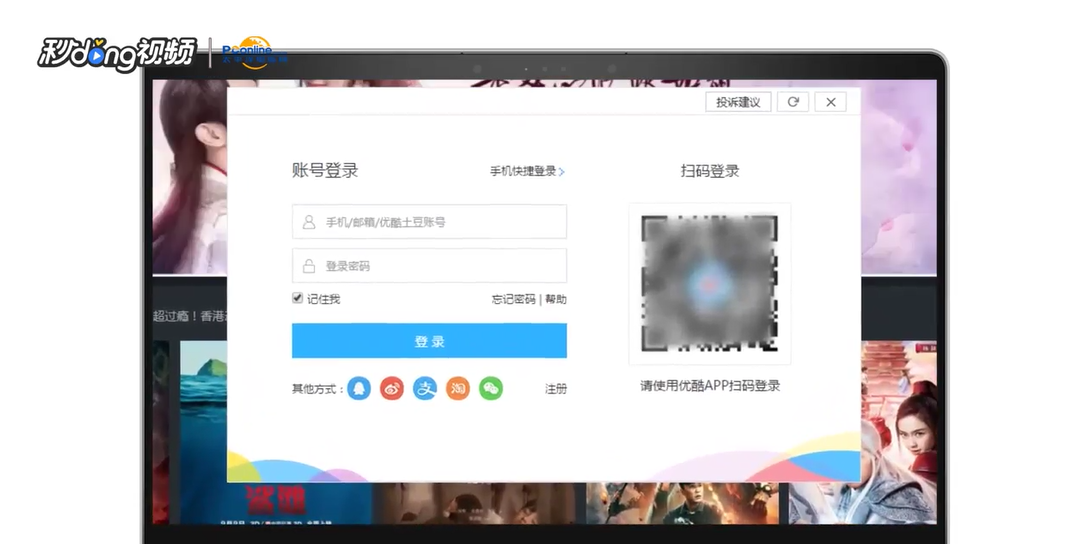Select the 账号登录 heading
Screen dimensions: 1091x544
point(325,170)
